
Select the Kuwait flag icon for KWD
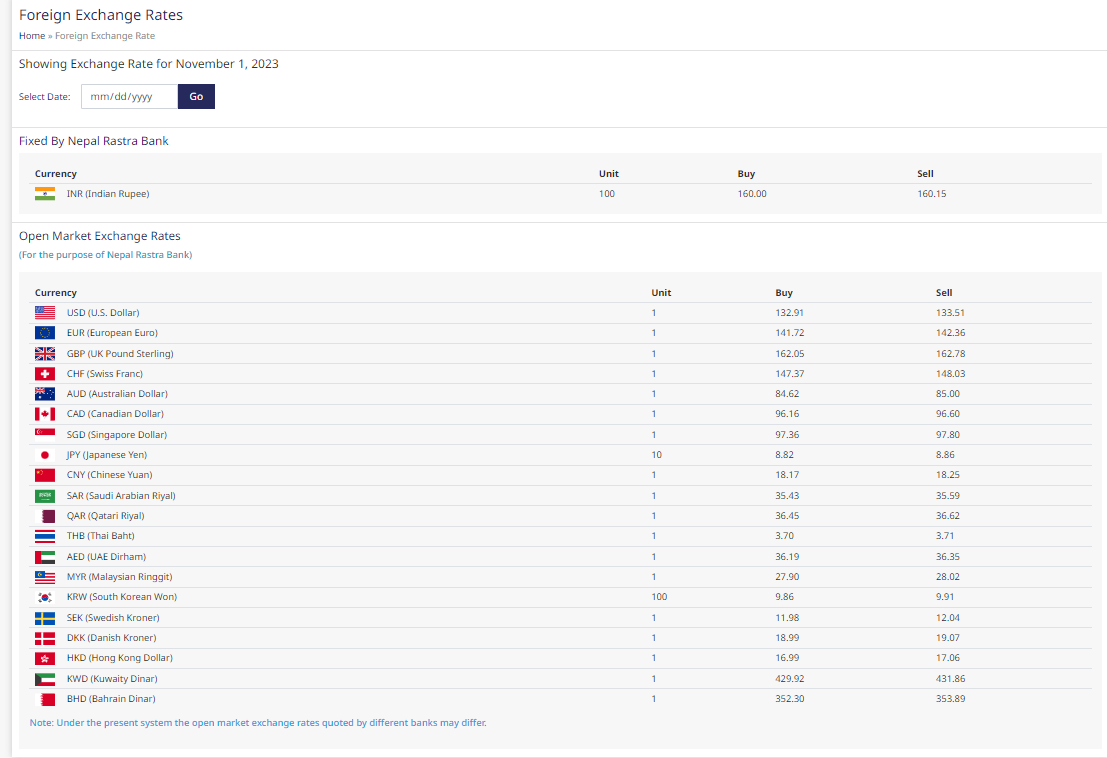[x=45, y=679]
